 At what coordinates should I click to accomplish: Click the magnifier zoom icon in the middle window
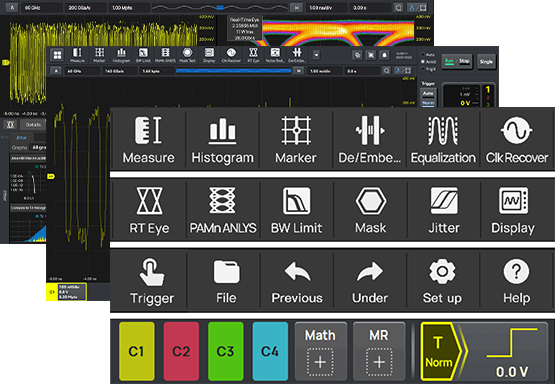pyautogui.click(x=387, y=71)
